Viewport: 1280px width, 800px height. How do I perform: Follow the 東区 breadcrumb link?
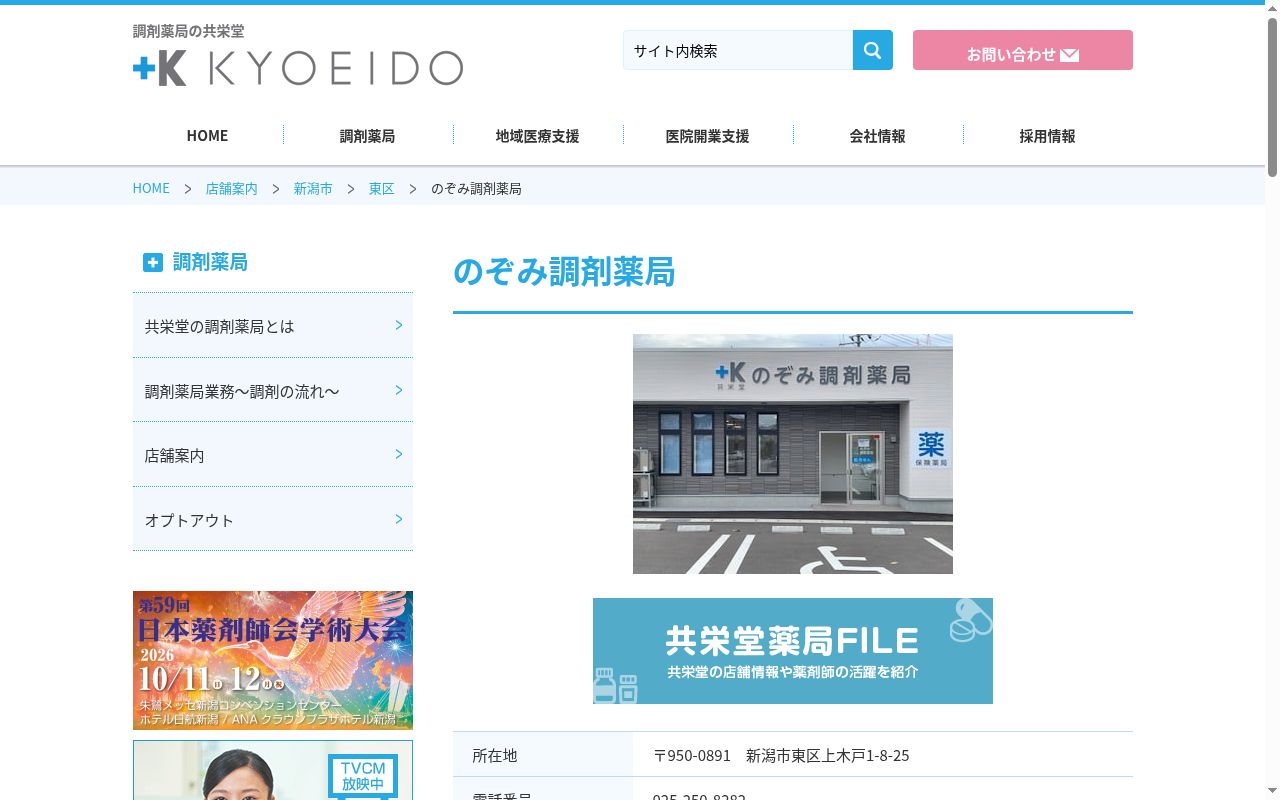point(381,188)
